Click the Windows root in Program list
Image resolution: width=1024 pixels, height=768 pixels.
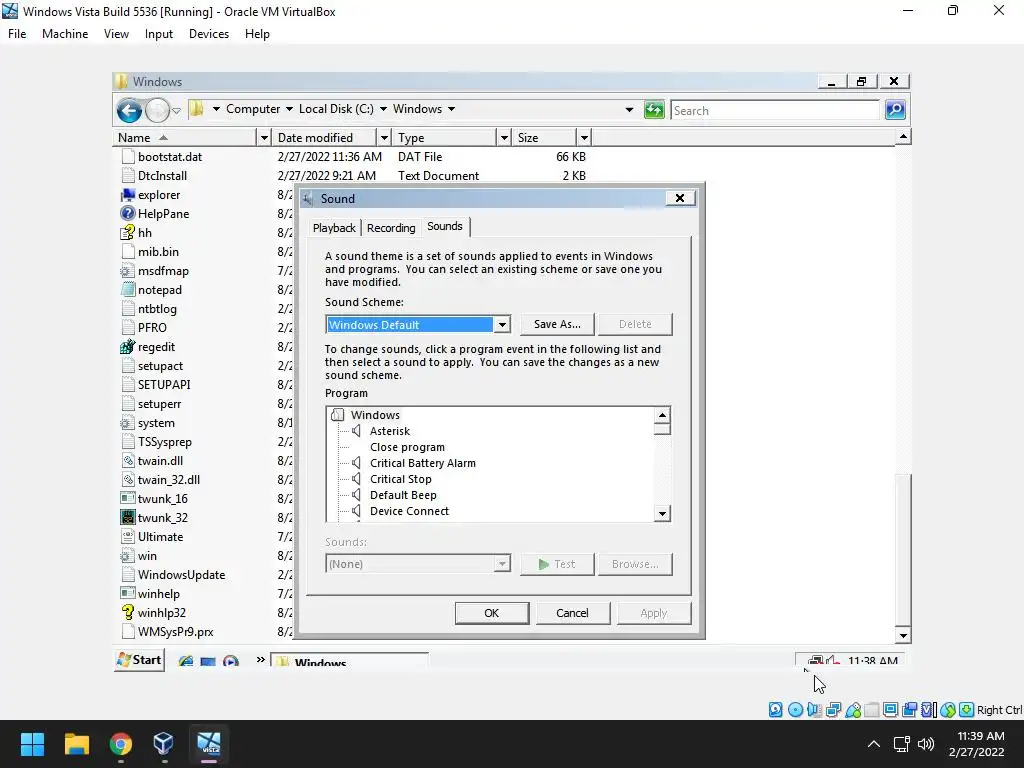point(375,415)
